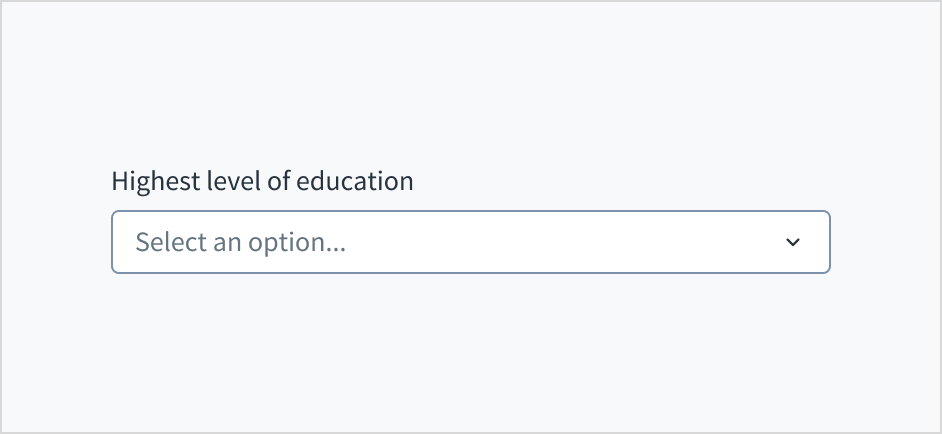942x434 pixels.
Task: Click the chevron-down arrow in the select box
Action: click(x=793, y=242)
